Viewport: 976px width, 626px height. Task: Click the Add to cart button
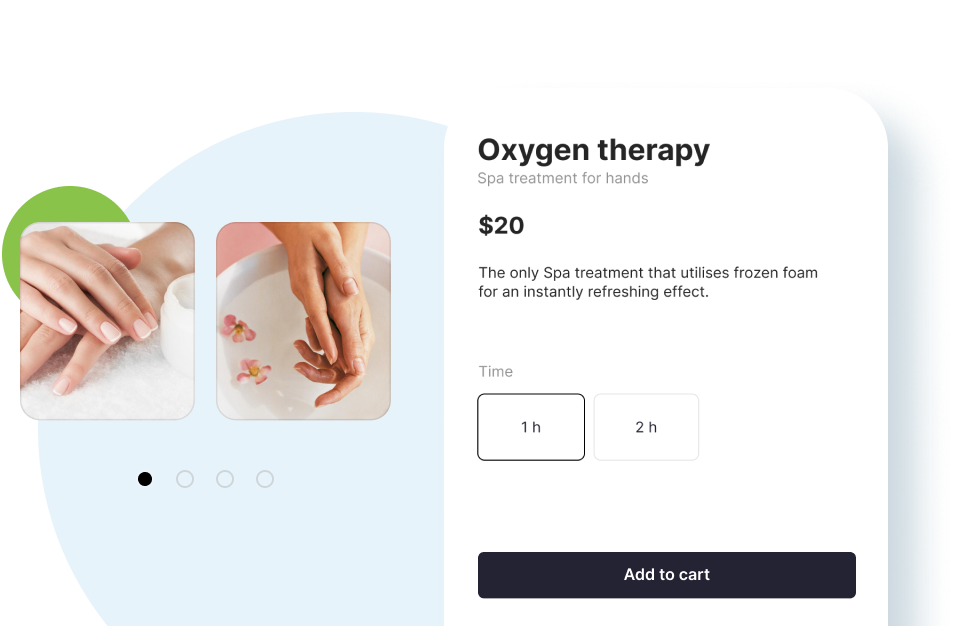[667, 575]
